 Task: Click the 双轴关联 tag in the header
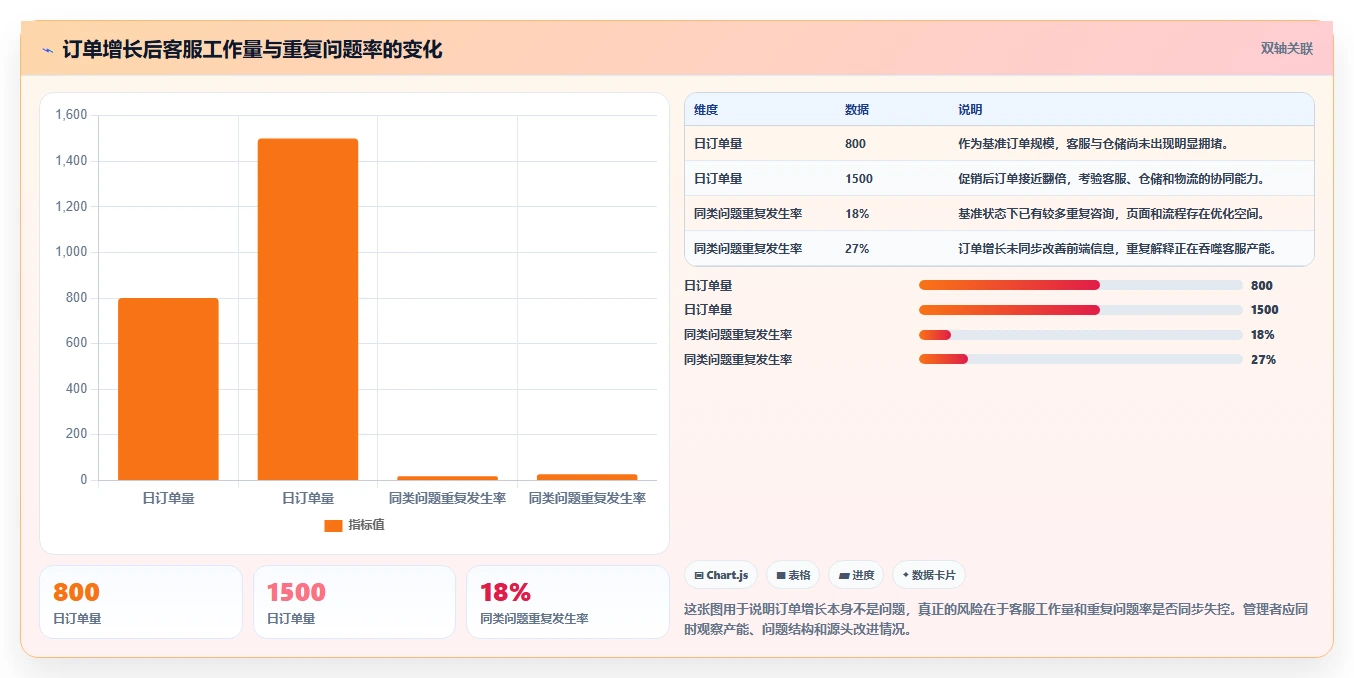pos(1286,48)
